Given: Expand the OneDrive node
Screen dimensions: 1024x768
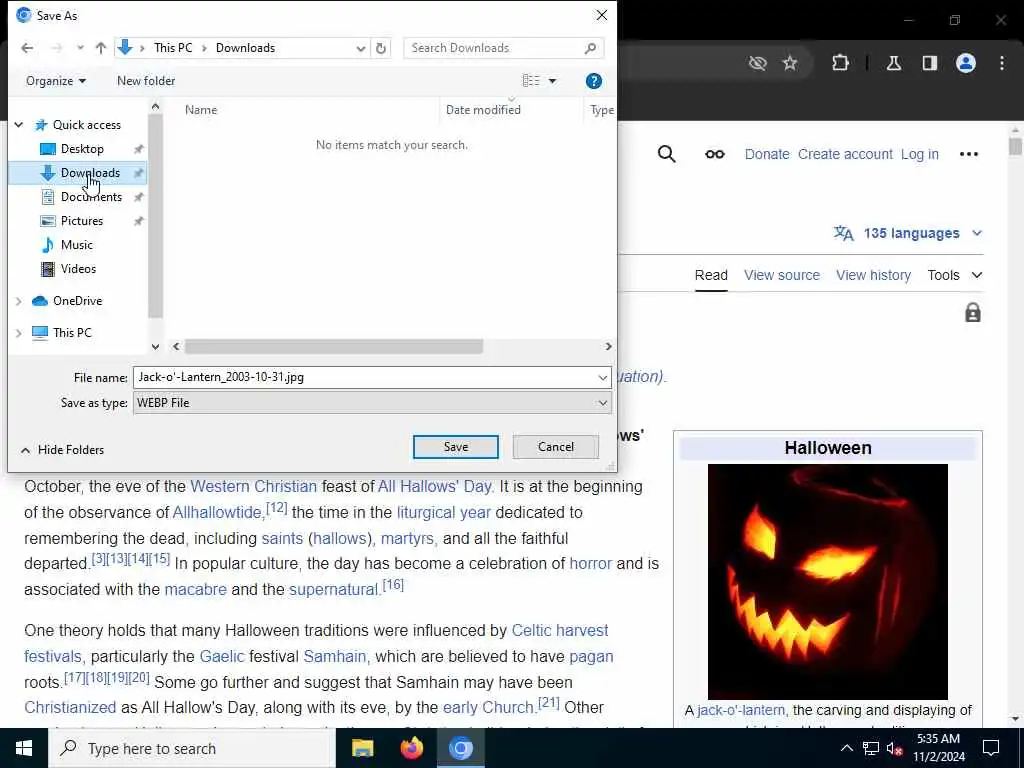Looking at the screenshot, I should [19, 301].
